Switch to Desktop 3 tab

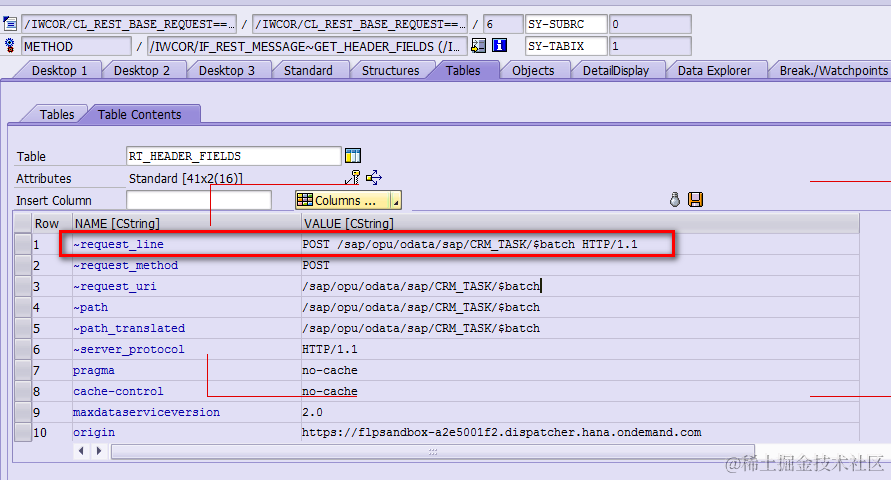point(227,70)
